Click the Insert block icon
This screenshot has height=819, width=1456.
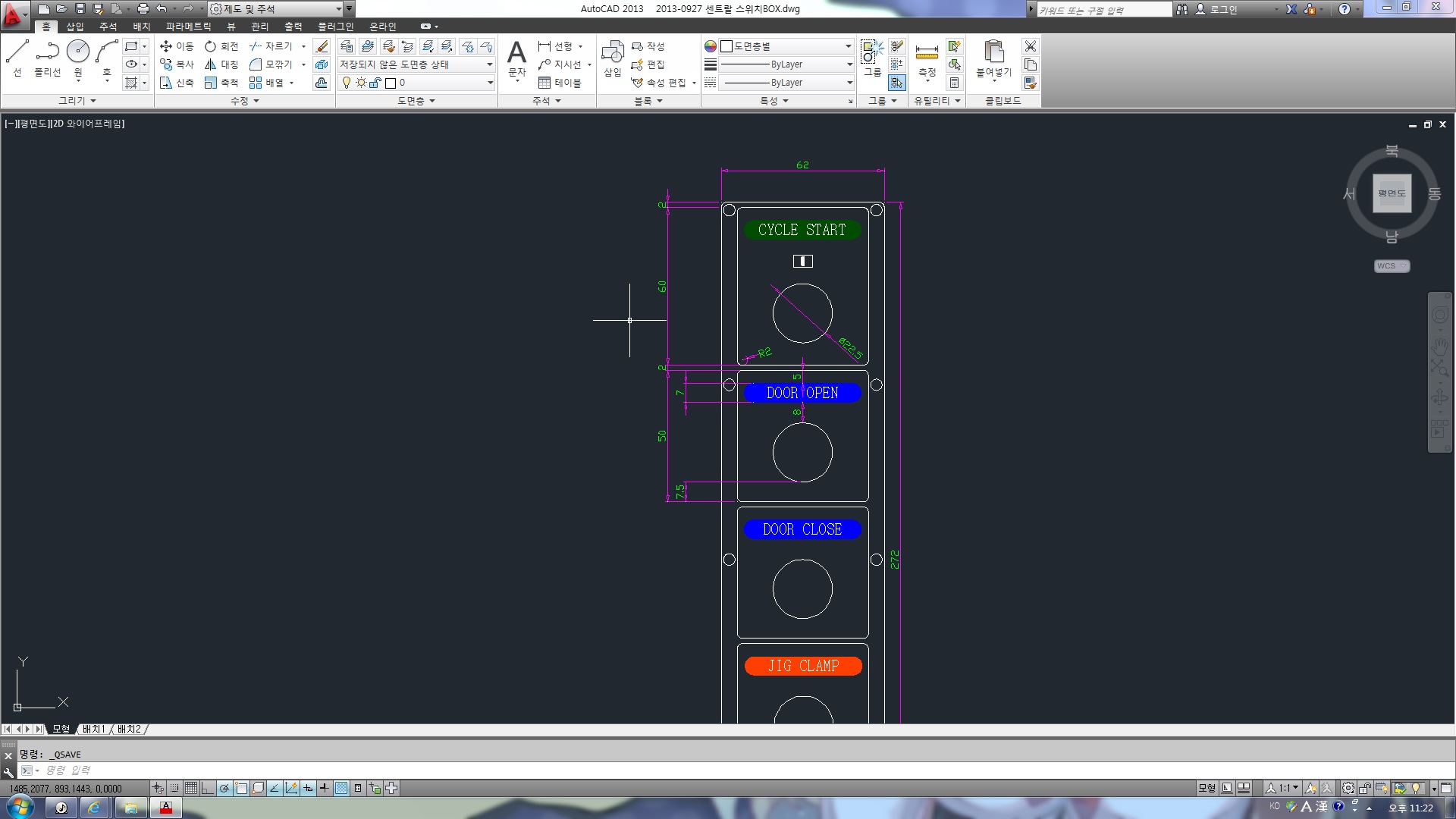pos(612,55)
